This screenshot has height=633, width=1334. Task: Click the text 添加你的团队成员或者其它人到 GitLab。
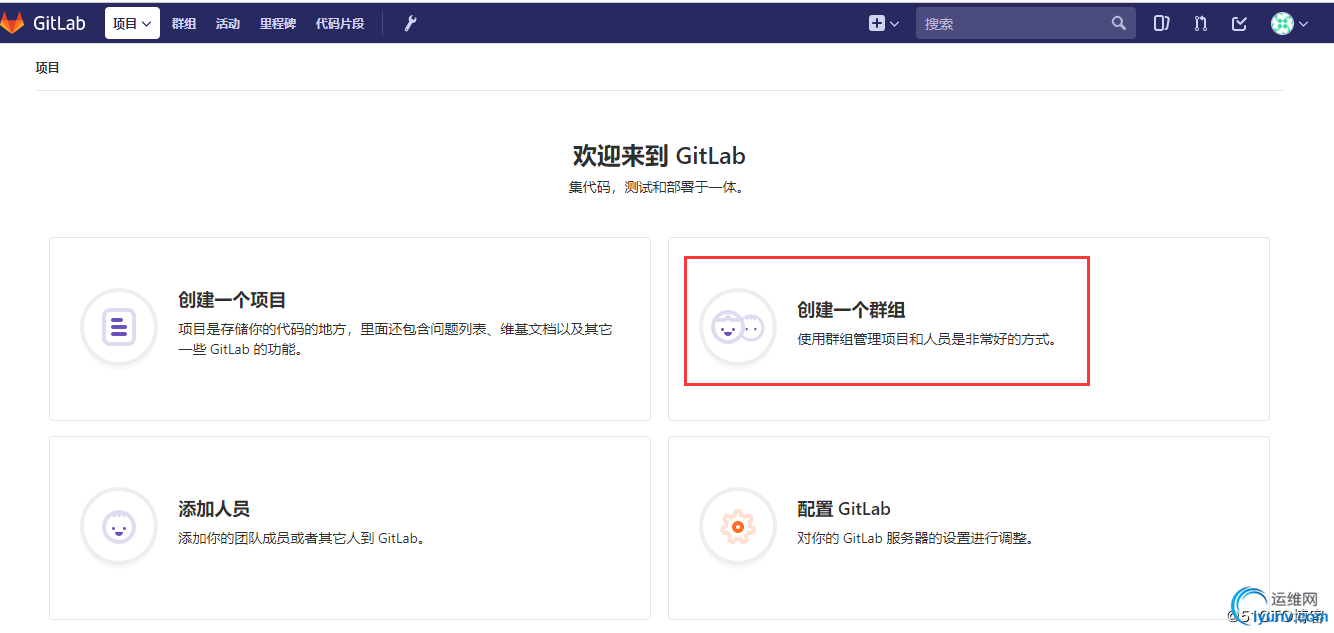(302, 538)
